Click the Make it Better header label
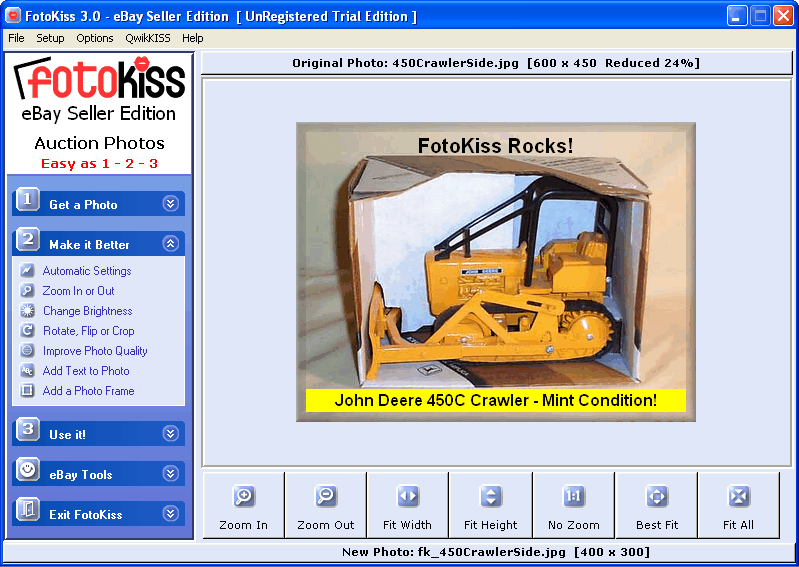The height and width of the screenshot is (567, 799). coord(89,245)
